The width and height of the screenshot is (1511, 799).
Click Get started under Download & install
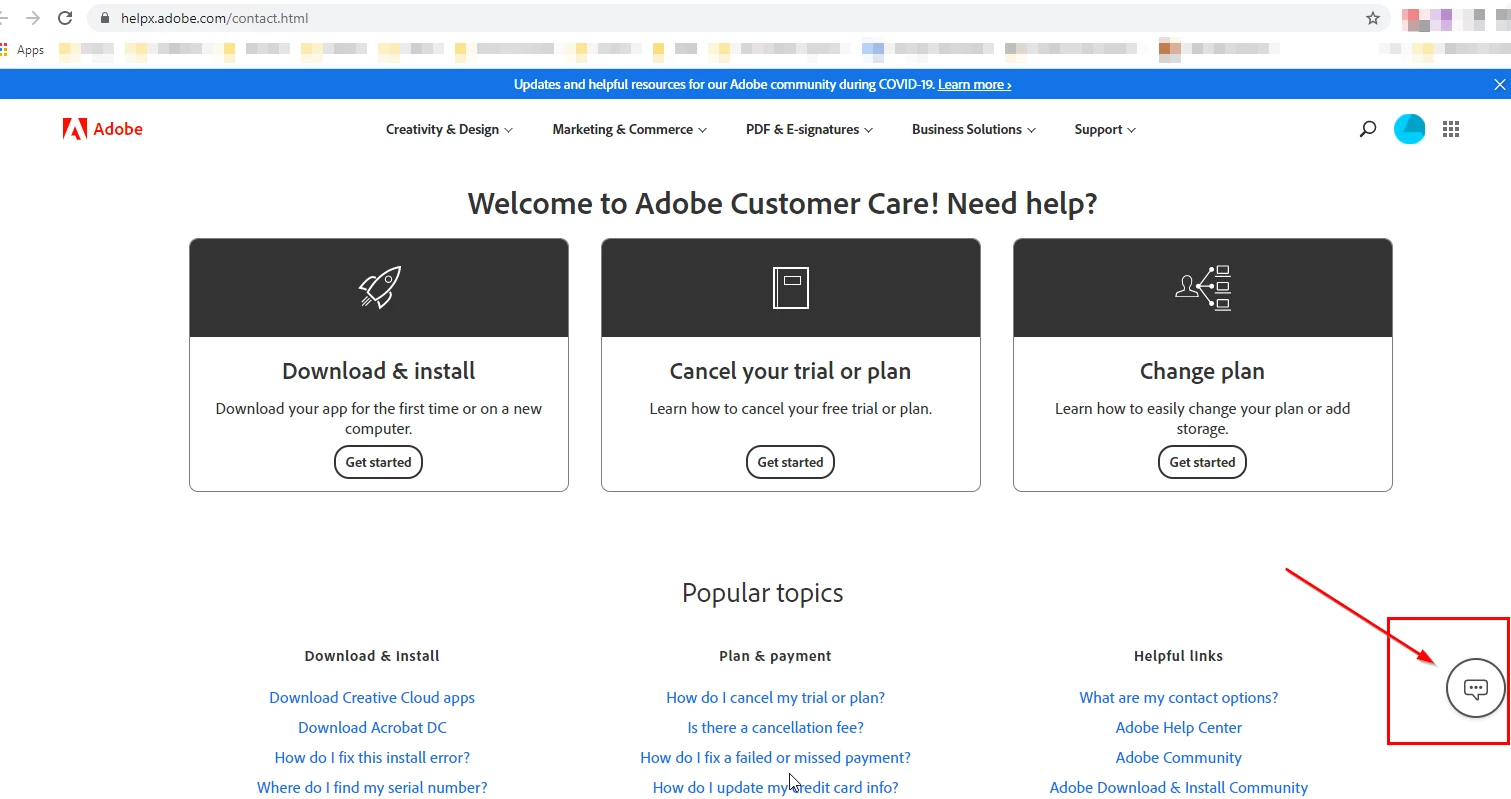pos(379,462)
